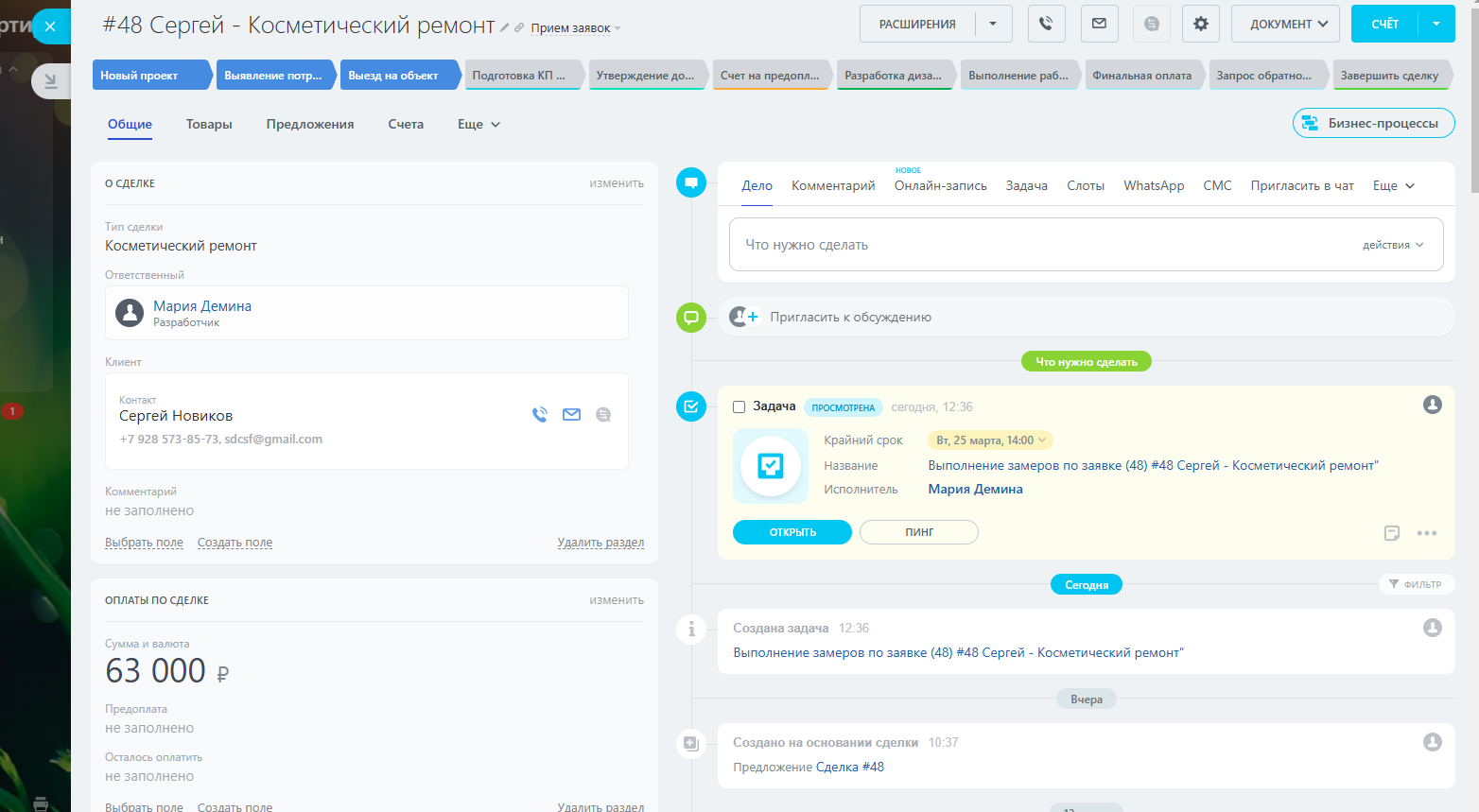Screen dimensions: 1479x812
Task: Click the pencil icon to edit deal title
Action: 505,28
